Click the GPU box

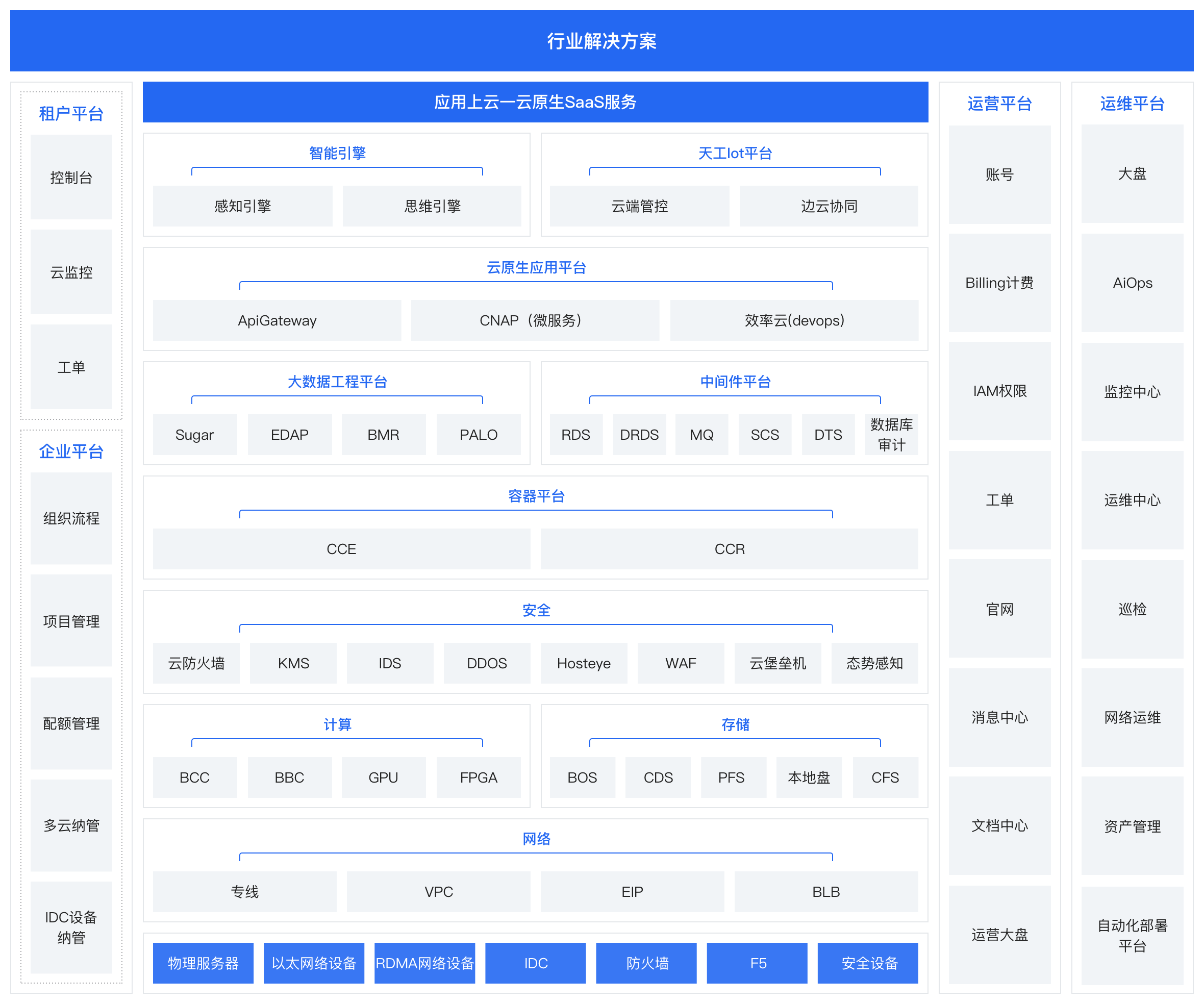pos(384,777)
